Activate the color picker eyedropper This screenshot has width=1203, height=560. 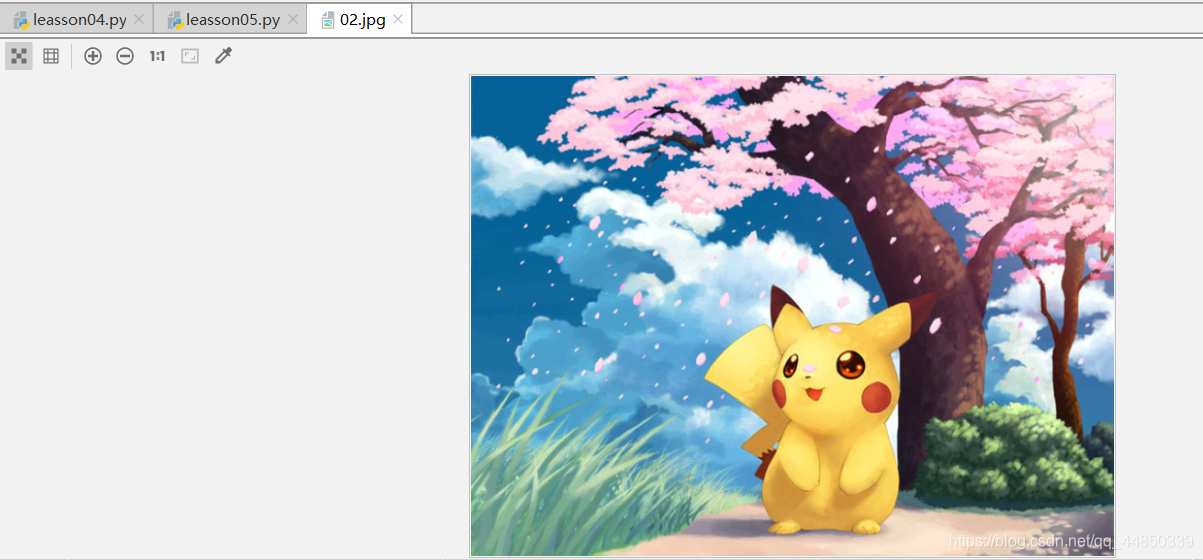pyautogui.click(x=223, y=56)
